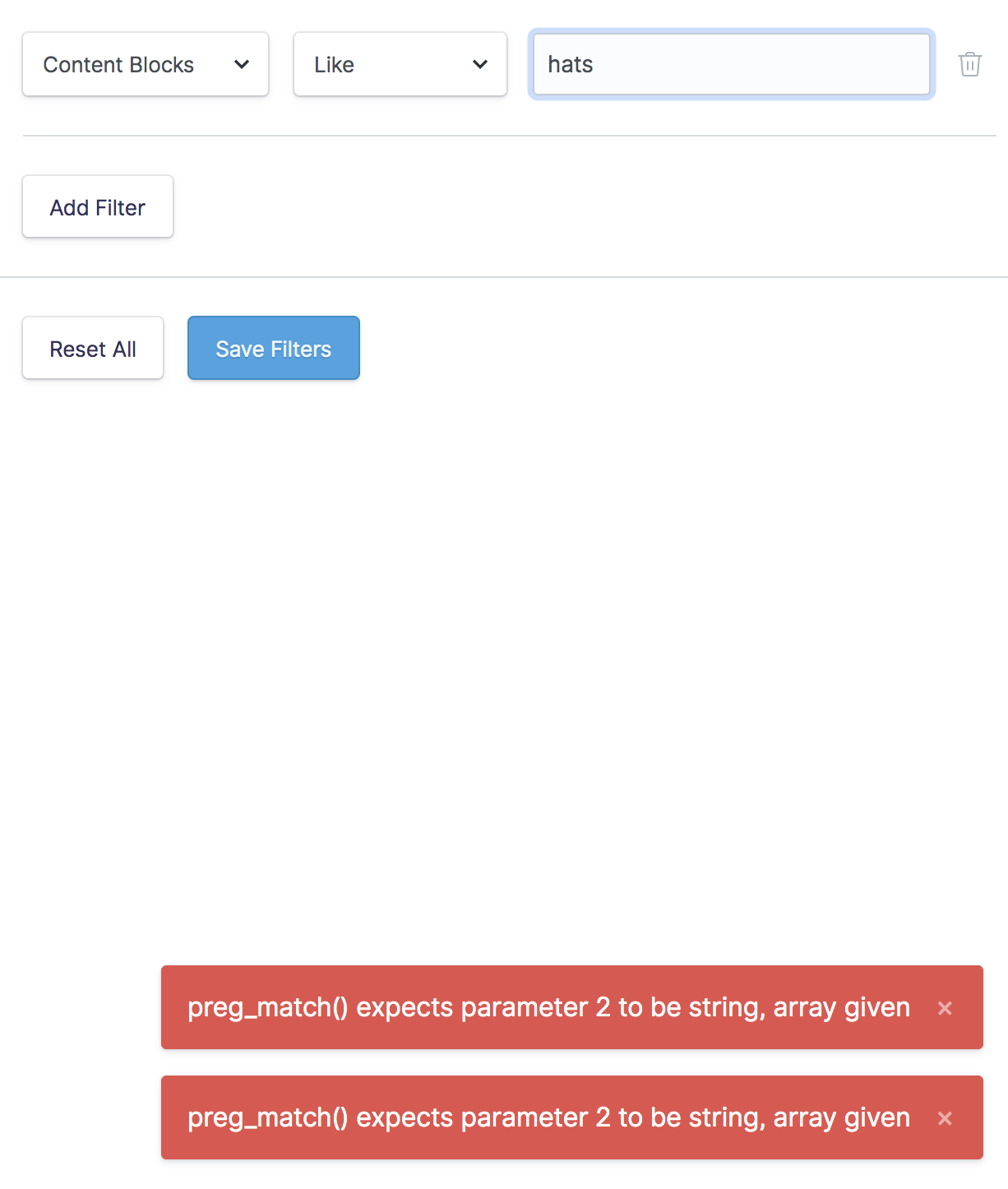The height and width of the screenshot is (1189, 1008).
Task: Close the first preg_match alert toast
Action: pos(945,1008)
